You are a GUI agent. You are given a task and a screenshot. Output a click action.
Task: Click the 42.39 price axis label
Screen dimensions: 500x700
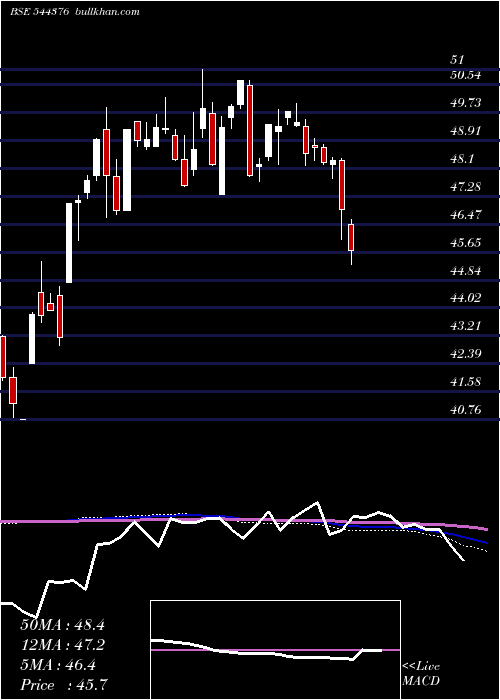pos(466,354)
